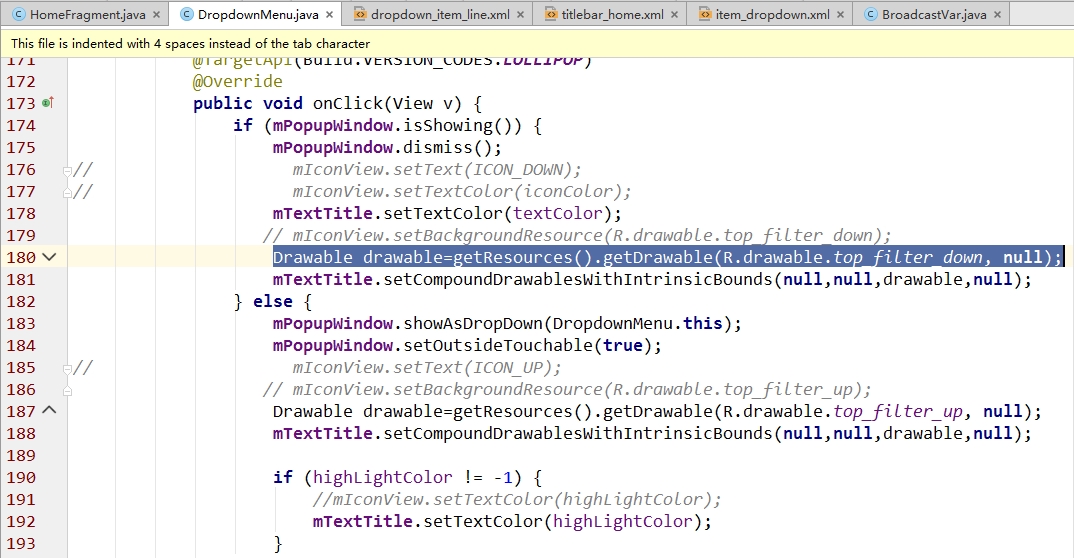Click line number 172 in gutter
Viewport: 1074px width, 558px height.
[21, 81]
